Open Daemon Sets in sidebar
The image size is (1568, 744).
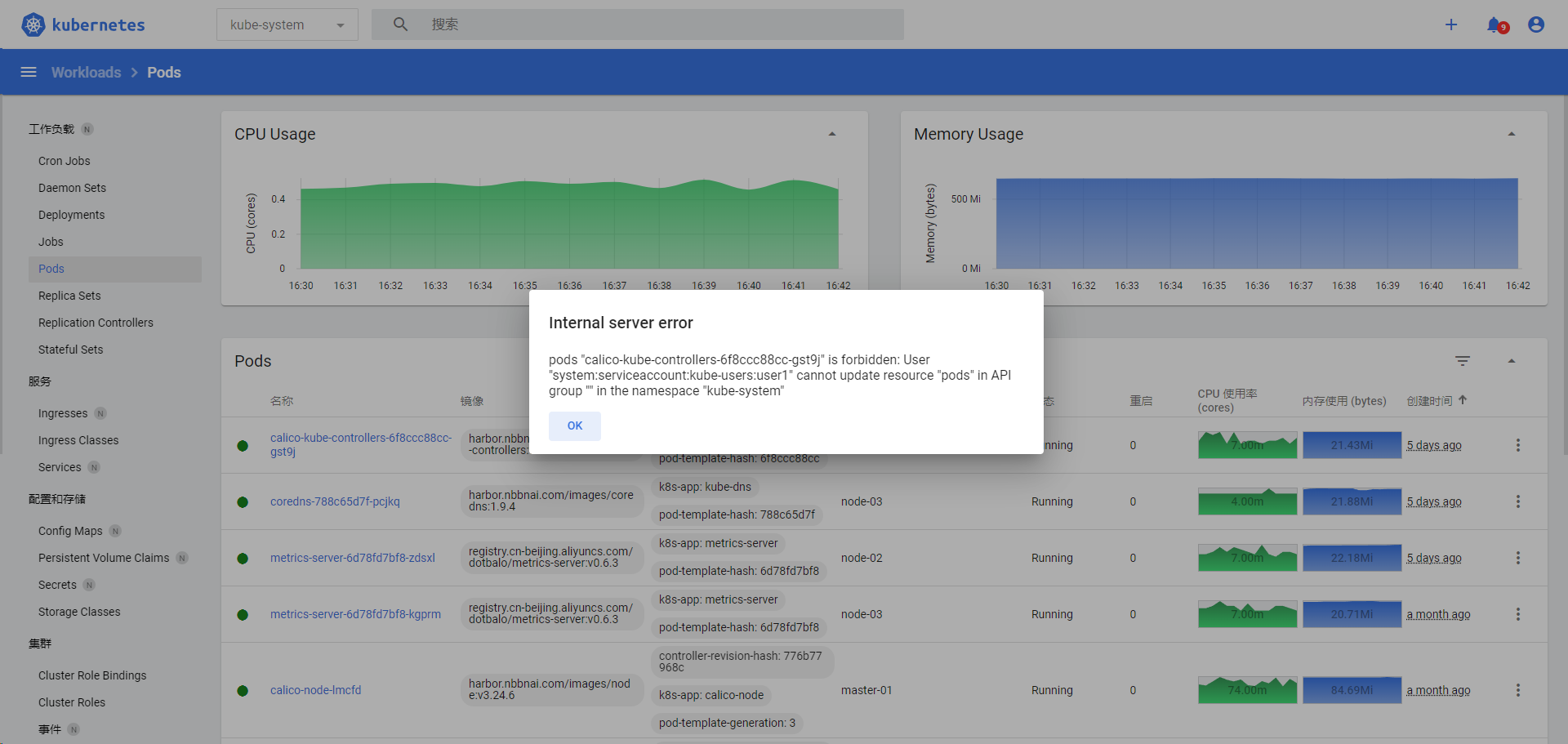pos(72,188)
